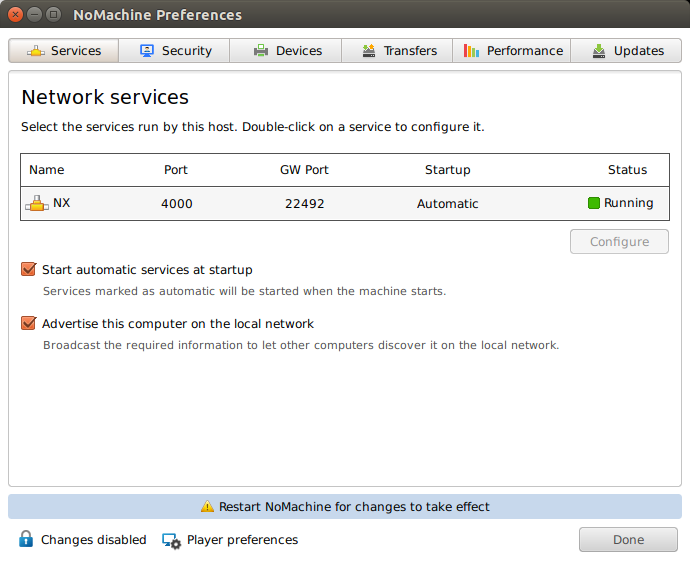Select the Performance tab
The height and width of the screenshot is (562, 690).
click(x=512, y=51)
